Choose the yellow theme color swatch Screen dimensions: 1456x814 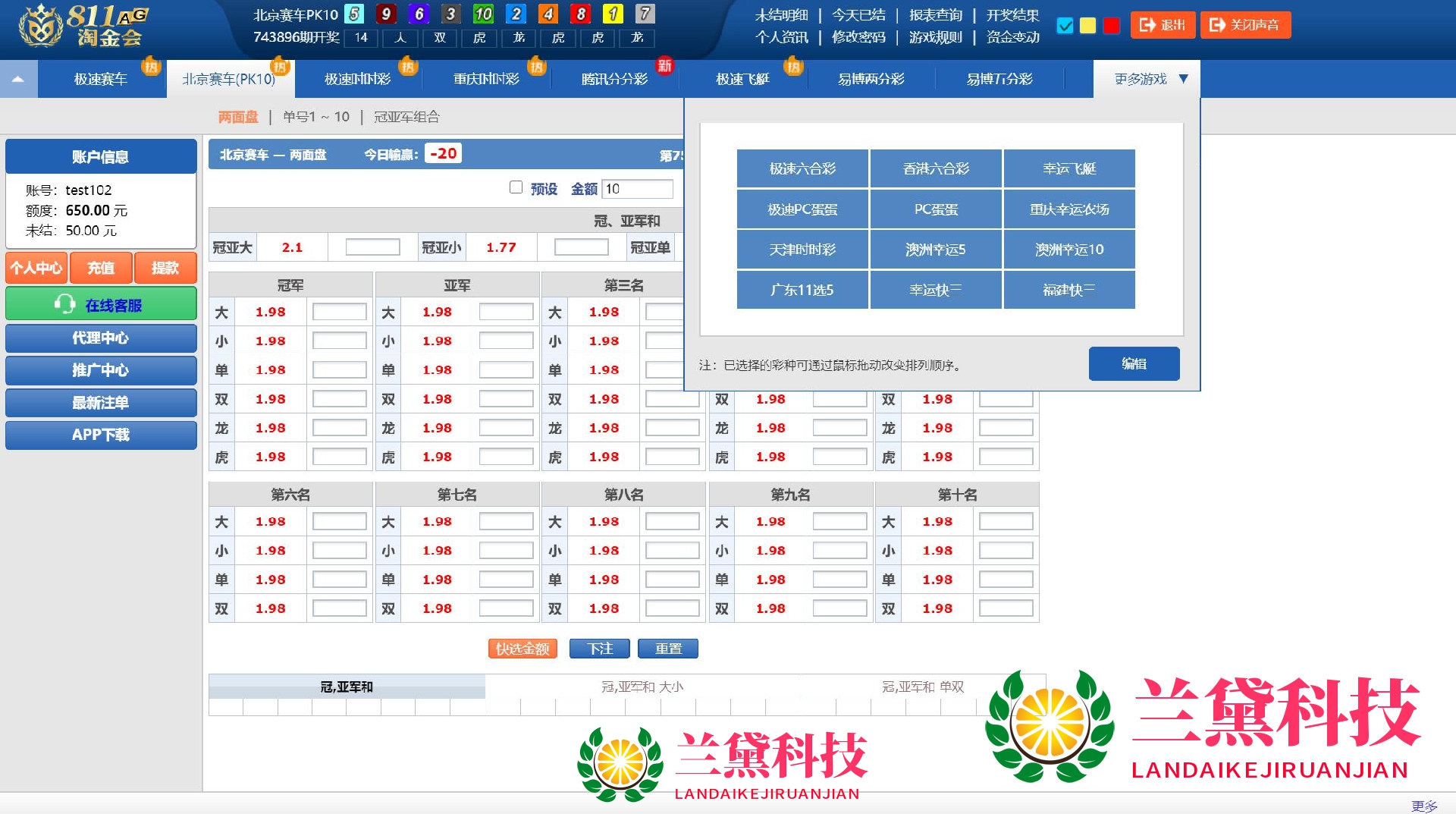(x=1087, y=26)
